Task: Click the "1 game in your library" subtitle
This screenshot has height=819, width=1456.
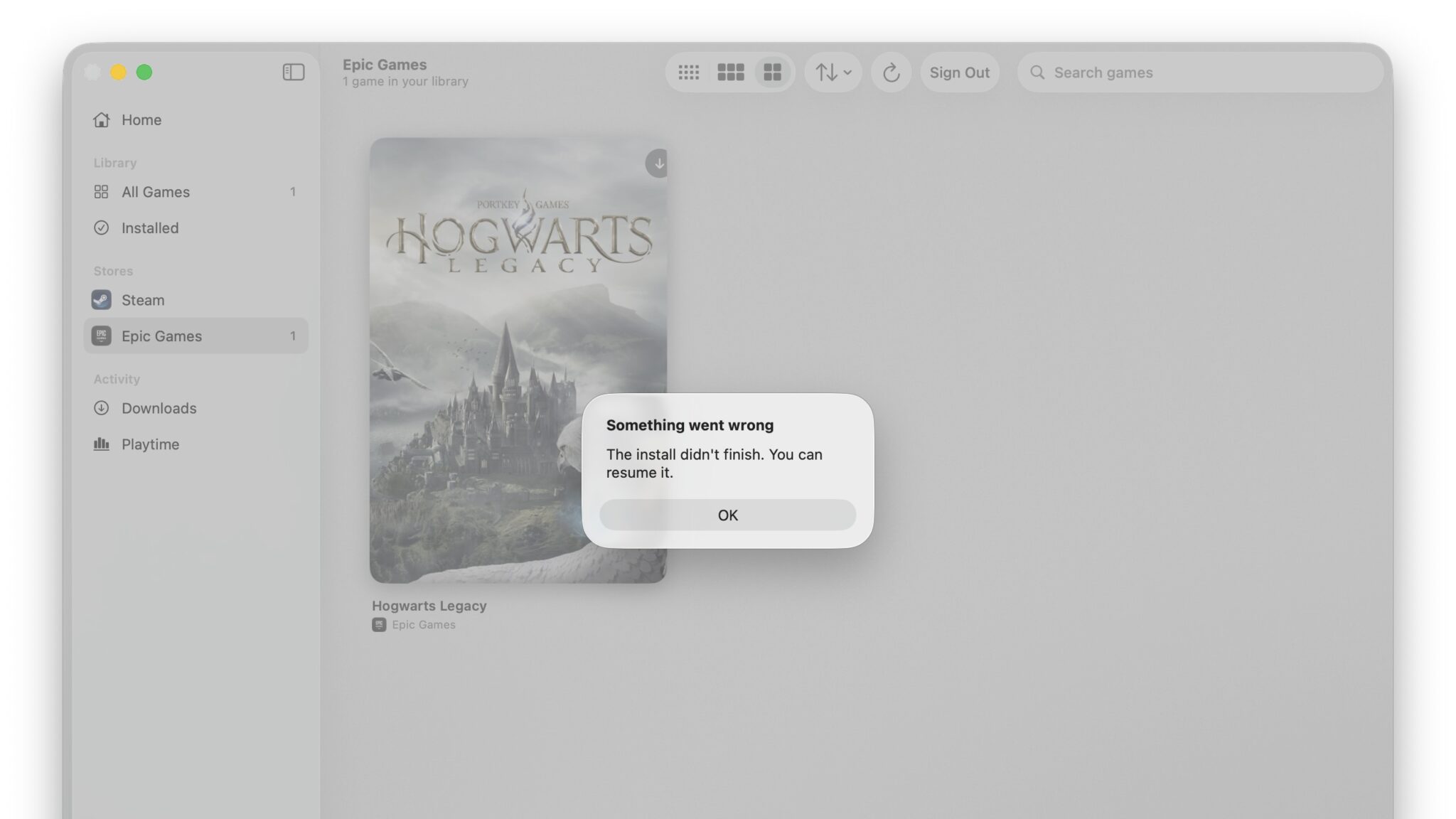Action: click(405, 82)
